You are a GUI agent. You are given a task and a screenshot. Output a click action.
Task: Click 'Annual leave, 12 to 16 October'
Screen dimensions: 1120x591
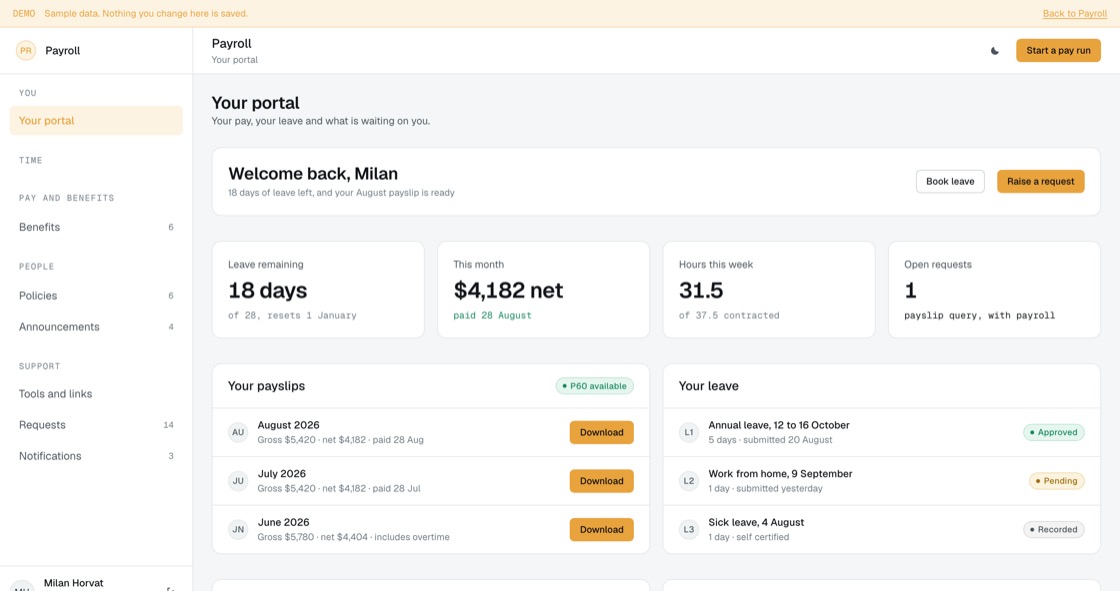coord(779,425)
